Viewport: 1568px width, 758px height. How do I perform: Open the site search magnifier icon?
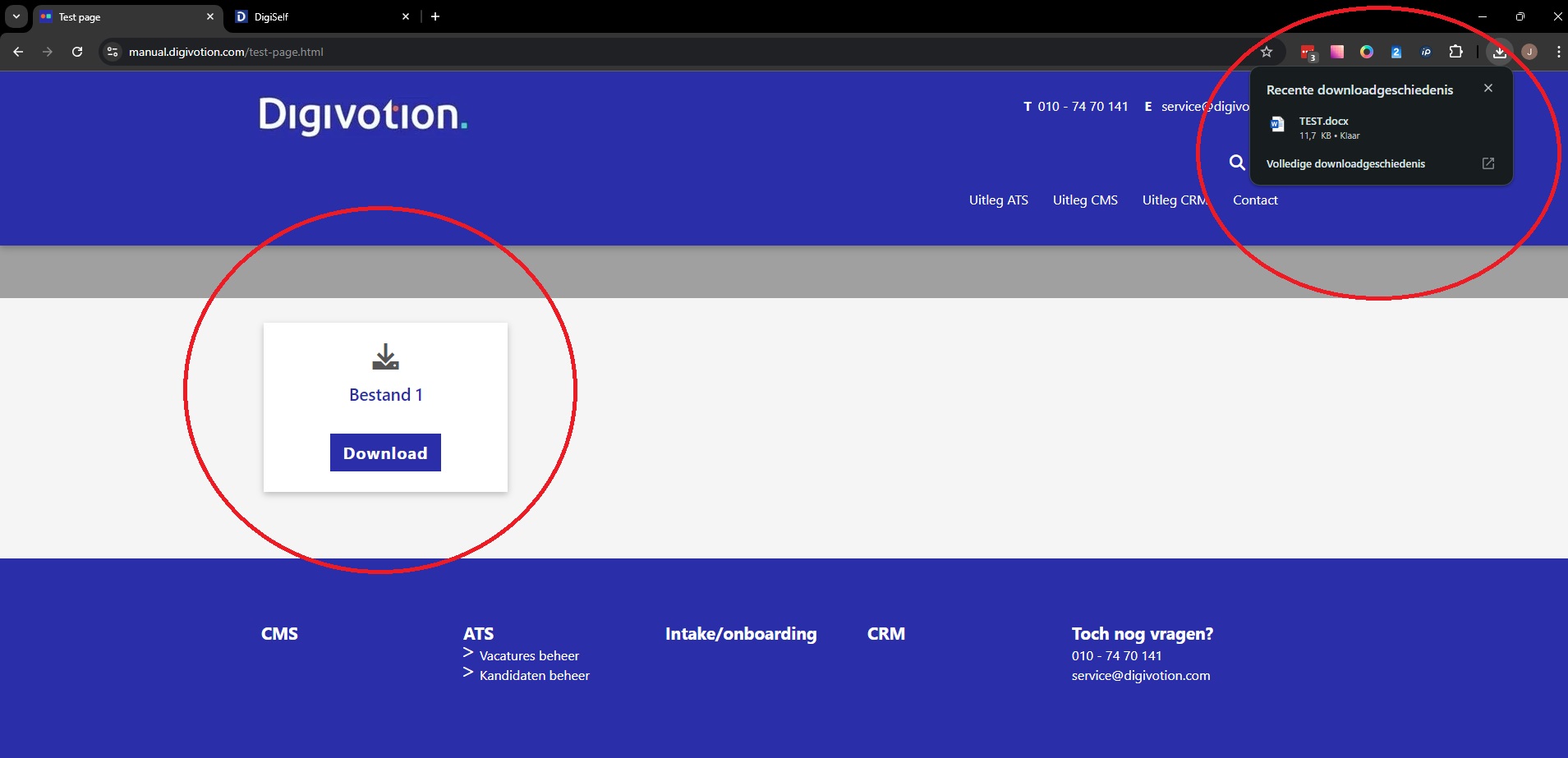[x=1236, y=163]
